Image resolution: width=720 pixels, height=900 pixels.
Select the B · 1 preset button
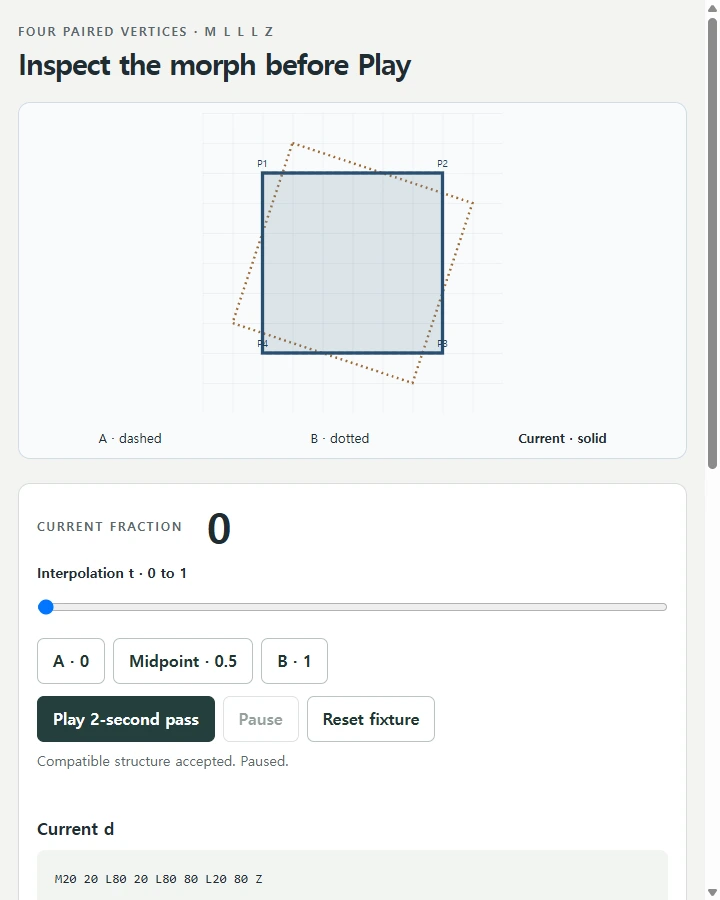pos(294,661)
